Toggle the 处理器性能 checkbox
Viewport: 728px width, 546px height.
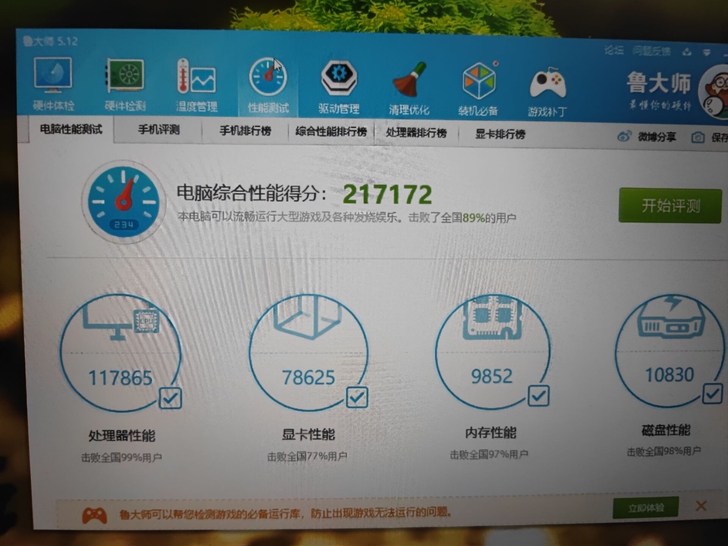click(x=170, y=397)
